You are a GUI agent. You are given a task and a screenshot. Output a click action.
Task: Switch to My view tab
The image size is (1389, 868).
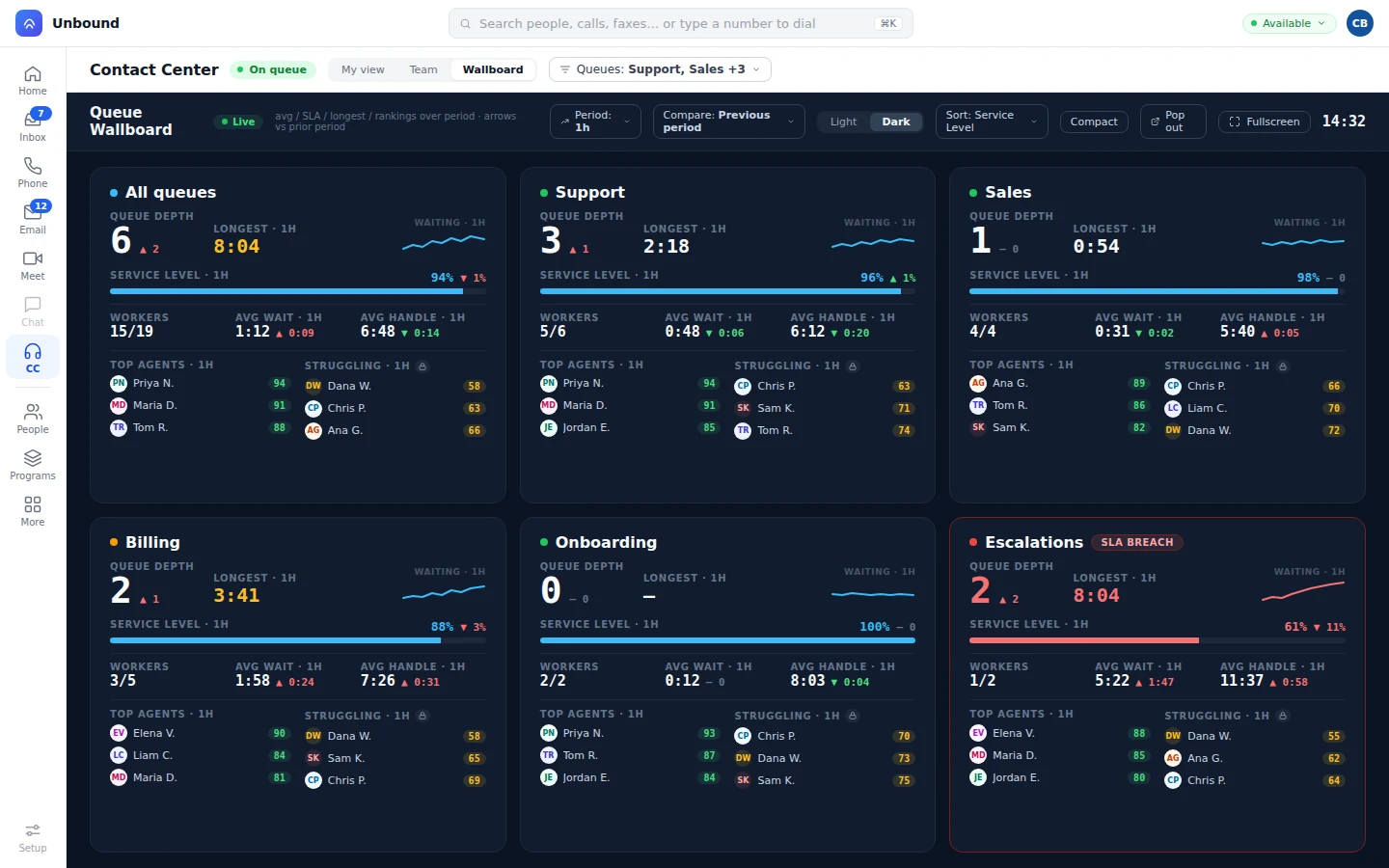363,69
